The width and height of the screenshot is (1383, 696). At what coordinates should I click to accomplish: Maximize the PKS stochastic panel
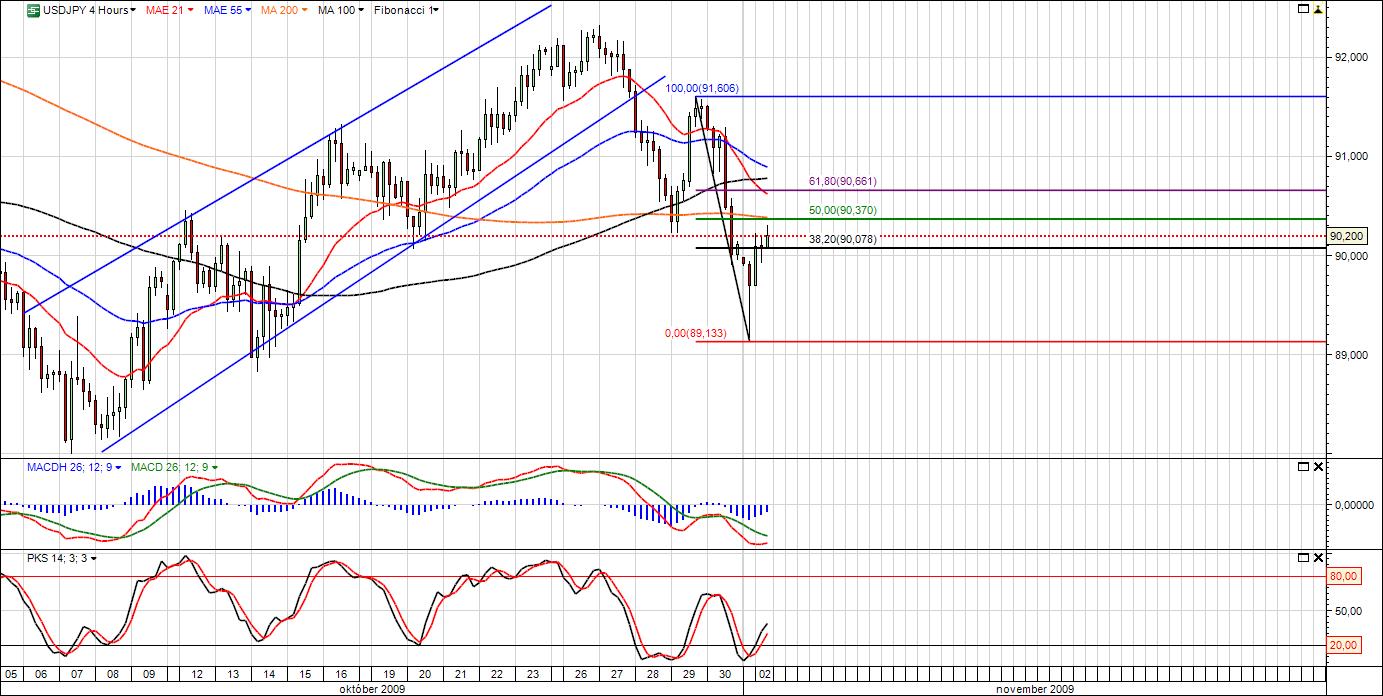1303,557
